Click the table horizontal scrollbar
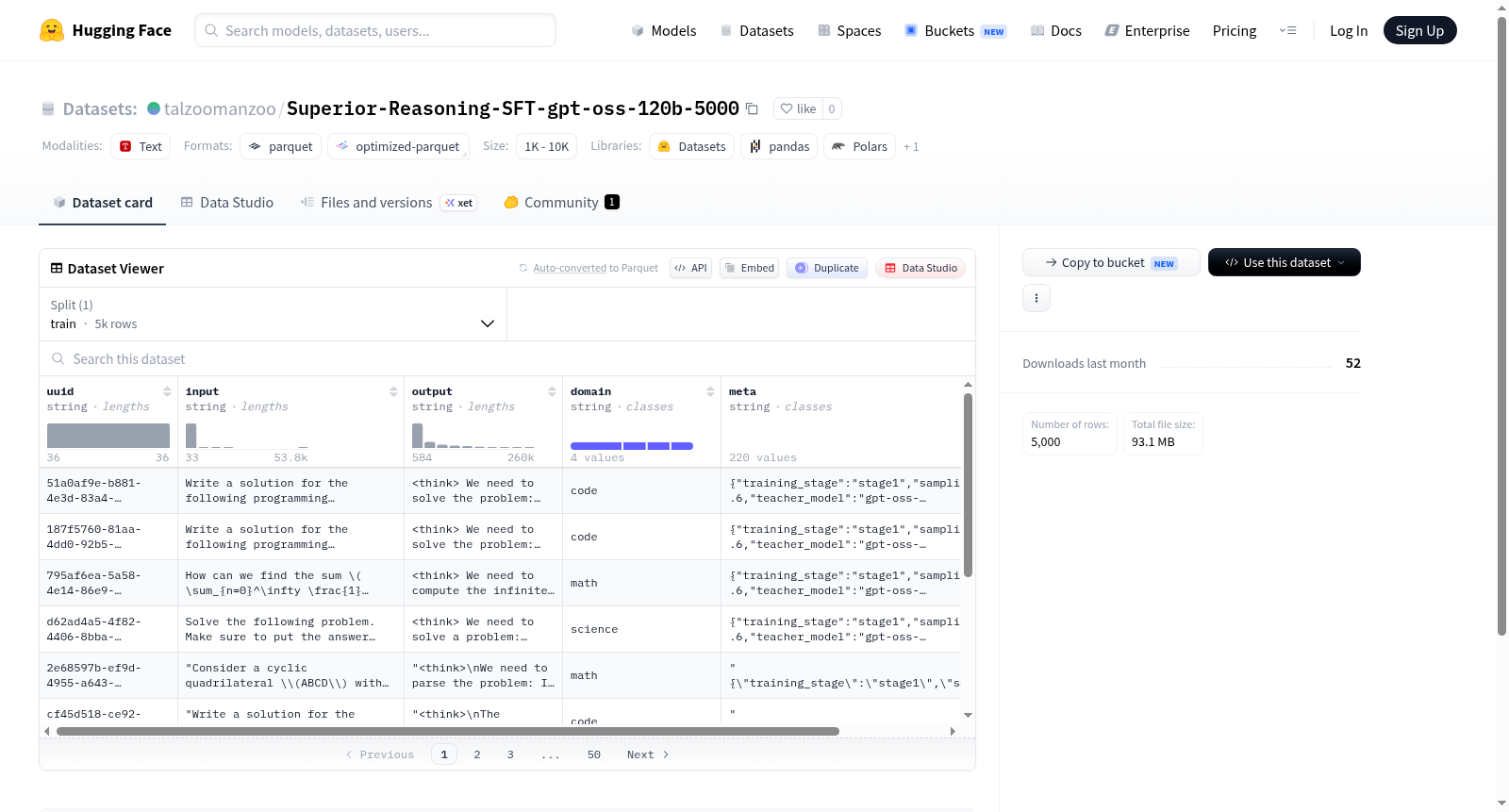This screenshot has height=812, width=1509. (448, 731)
